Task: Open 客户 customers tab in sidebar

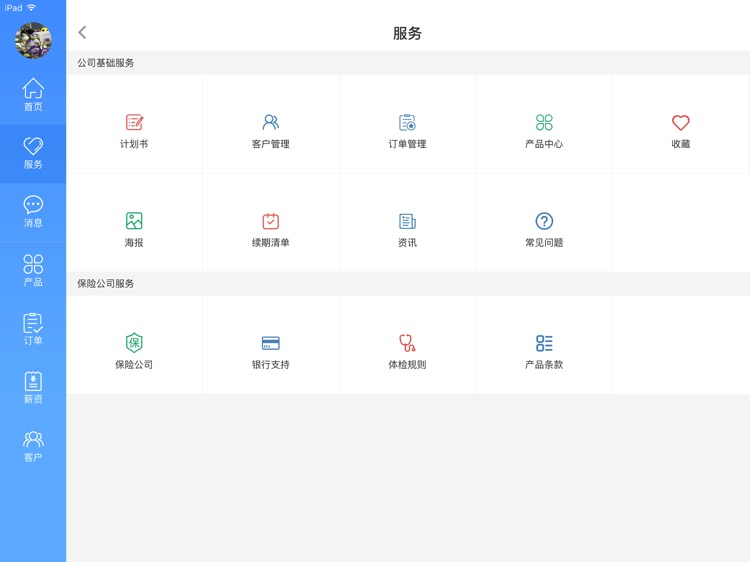Action: pos(33,446)
